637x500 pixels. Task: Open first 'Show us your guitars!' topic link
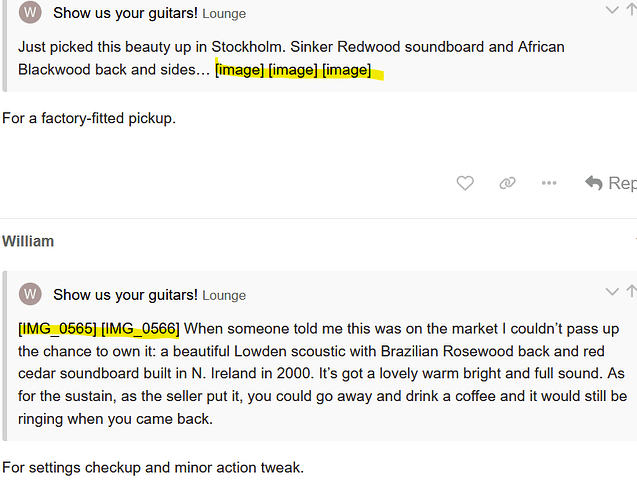(125, 13)
